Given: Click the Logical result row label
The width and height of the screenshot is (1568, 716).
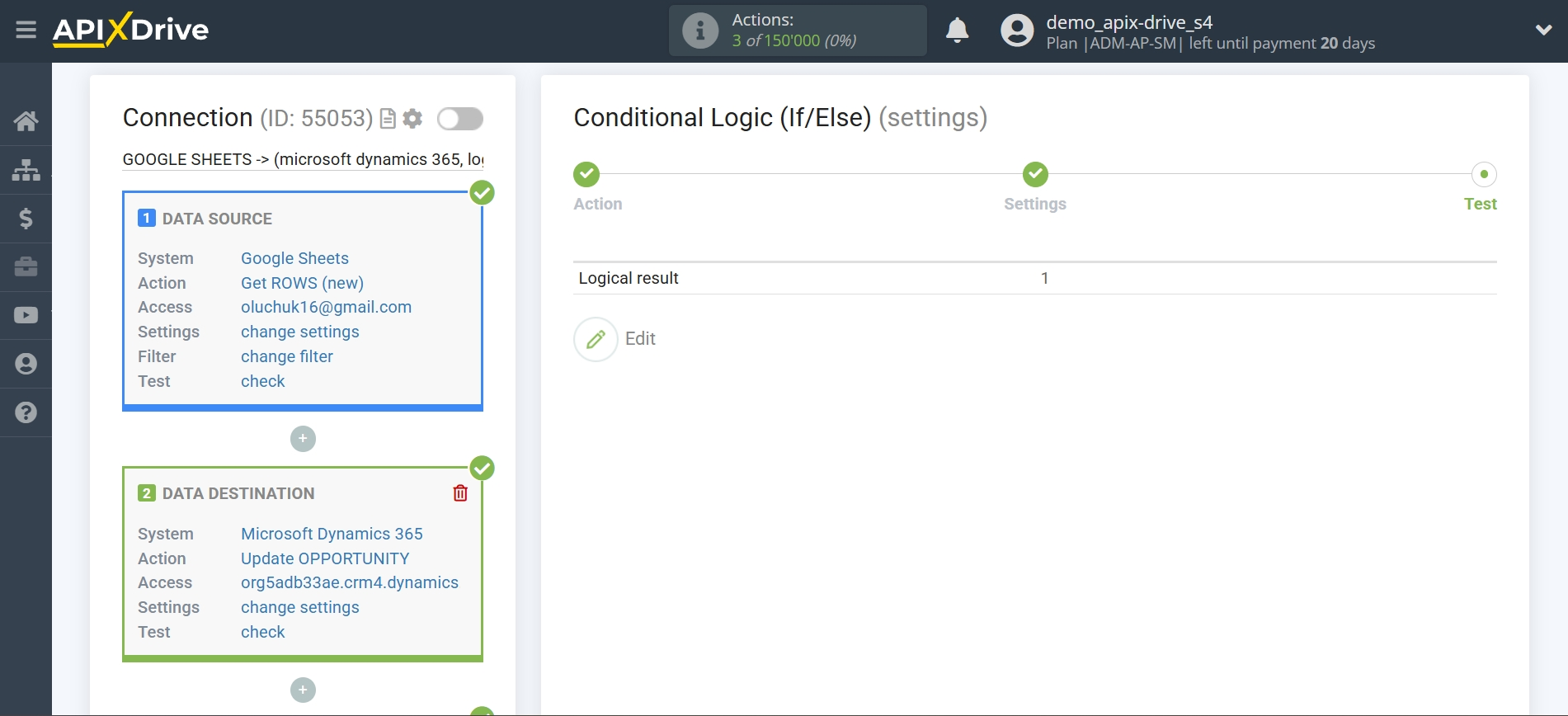Looking at the screenshot, I should point(629,278).
